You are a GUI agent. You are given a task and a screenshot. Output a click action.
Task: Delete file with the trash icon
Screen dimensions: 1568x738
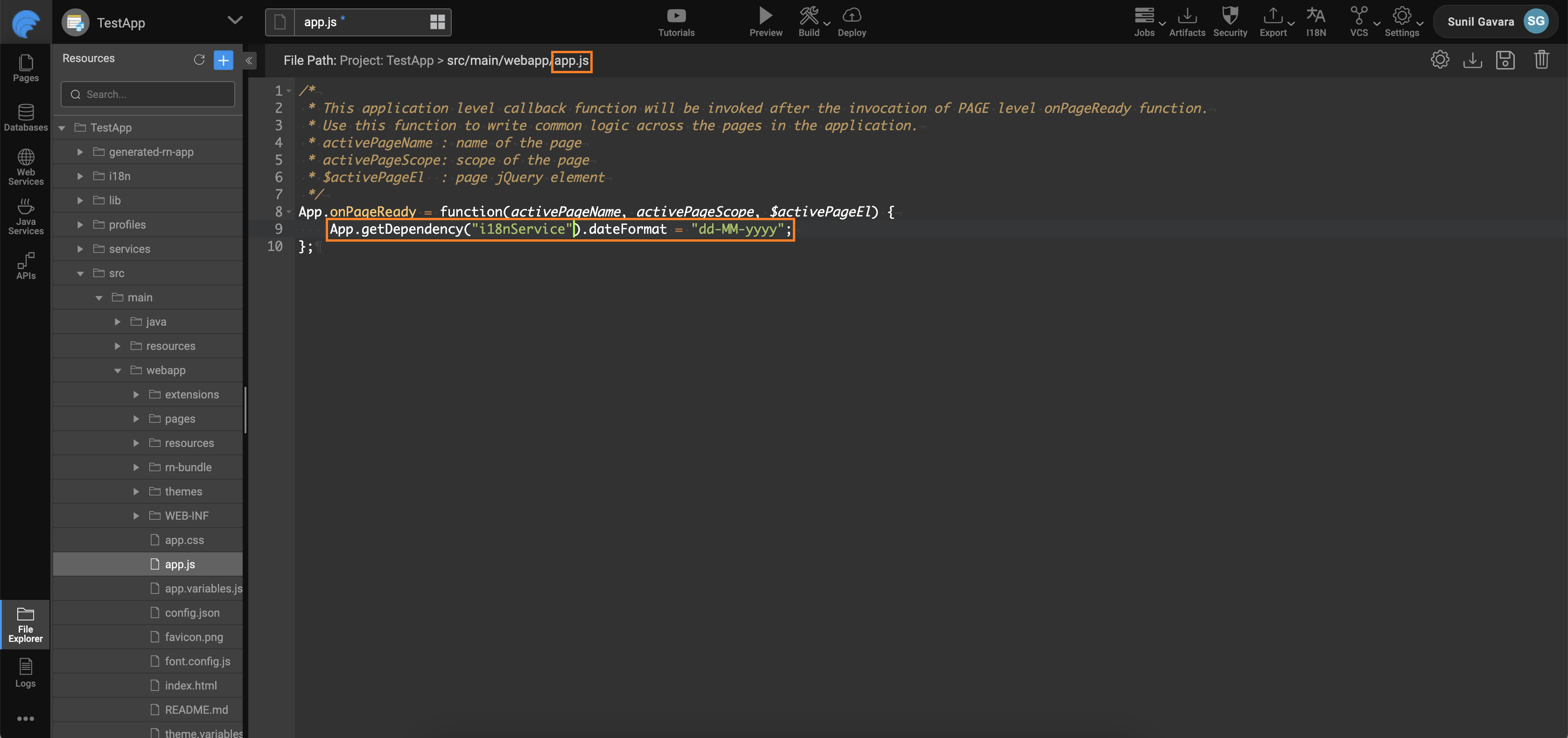click(1540, 60)
